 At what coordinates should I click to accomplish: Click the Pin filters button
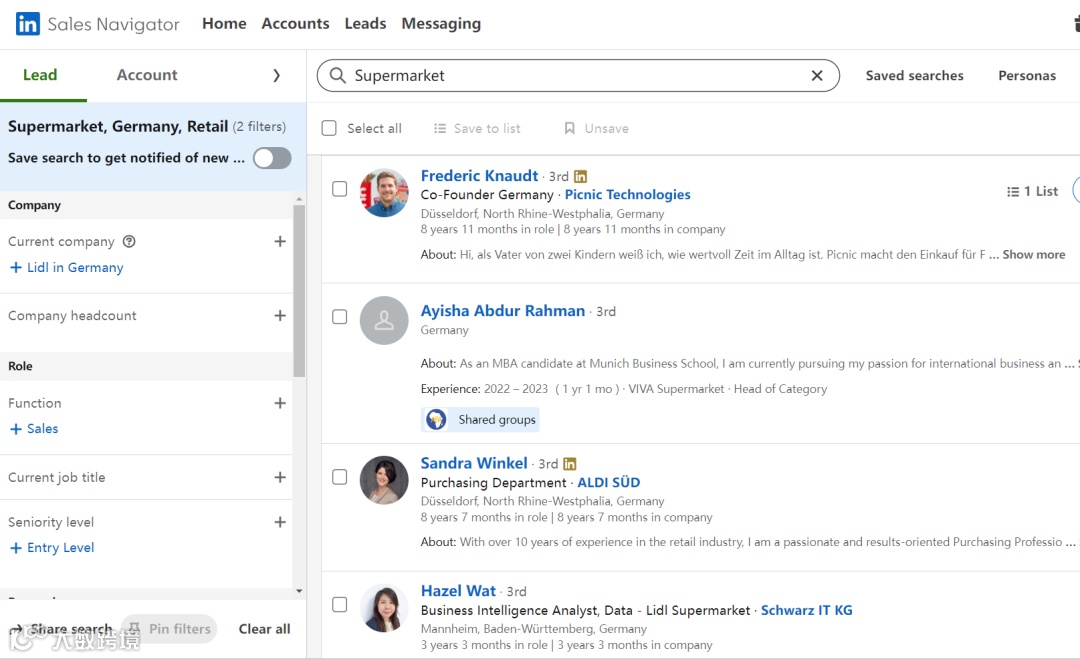tap(169, 629)
